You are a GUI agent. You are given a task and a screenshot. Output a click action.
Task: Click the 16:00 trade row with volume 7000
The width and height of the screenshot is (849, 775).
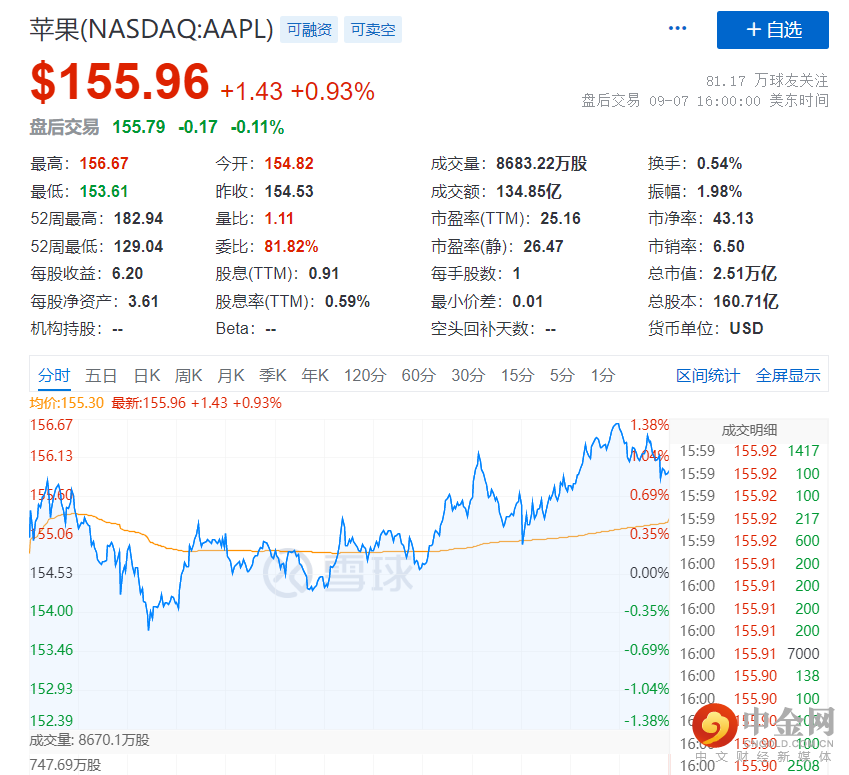tap(749, 654)
